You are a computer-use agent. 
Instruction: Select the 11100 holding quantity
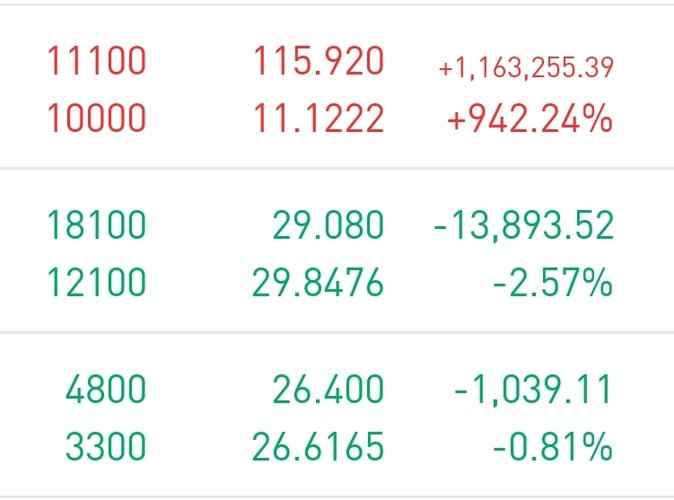click(x=97, y=61)
